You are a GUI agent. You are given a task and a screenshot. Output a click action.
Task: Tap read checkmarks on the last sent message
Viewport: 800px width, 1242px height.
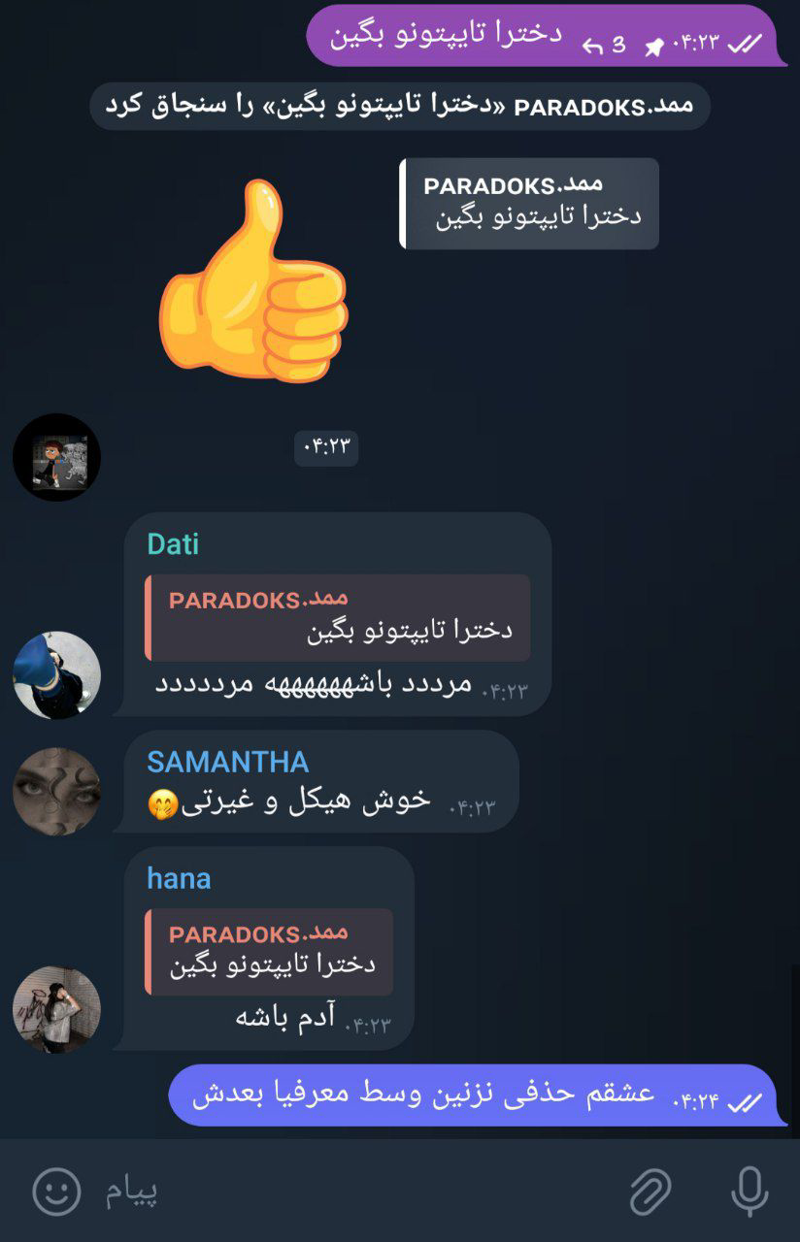(x=745, y=1102)
